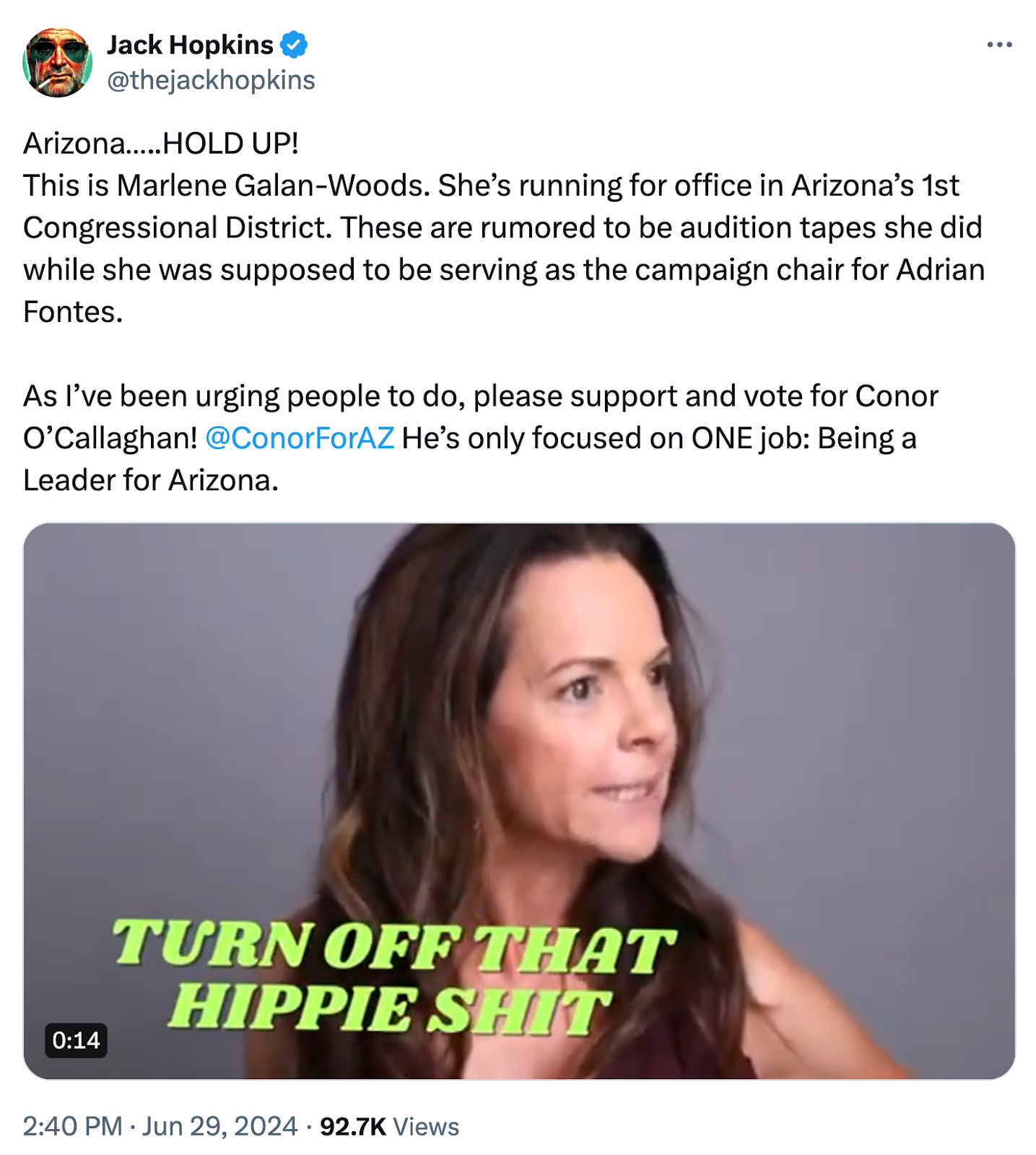
Task: Click the blue verified badge
Action: (294, 45)
